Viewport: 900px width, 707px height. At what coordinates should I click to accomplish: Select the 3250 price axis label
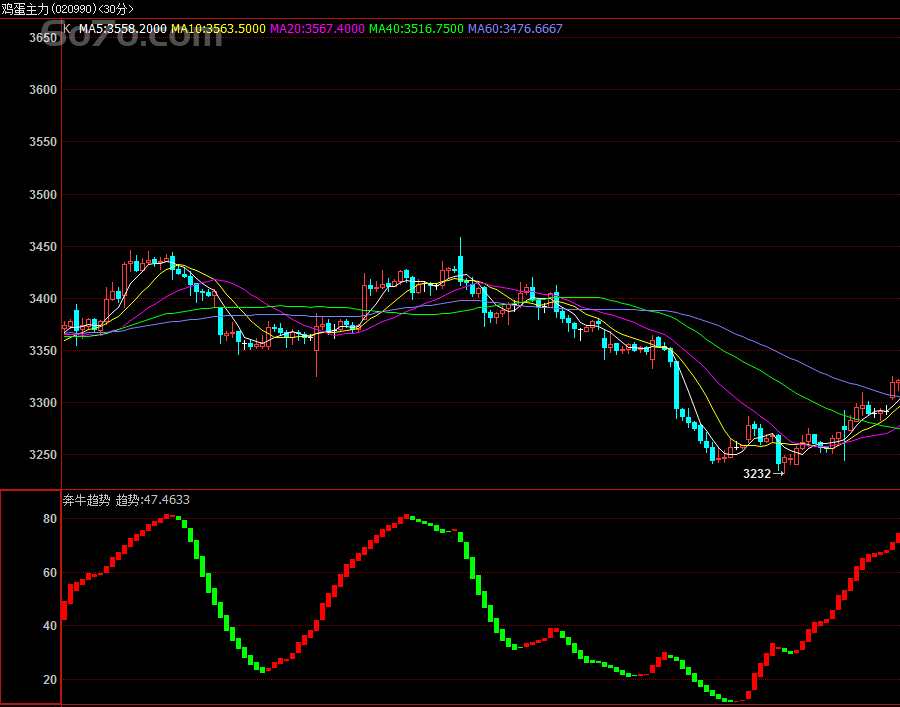tap(43, 454)
